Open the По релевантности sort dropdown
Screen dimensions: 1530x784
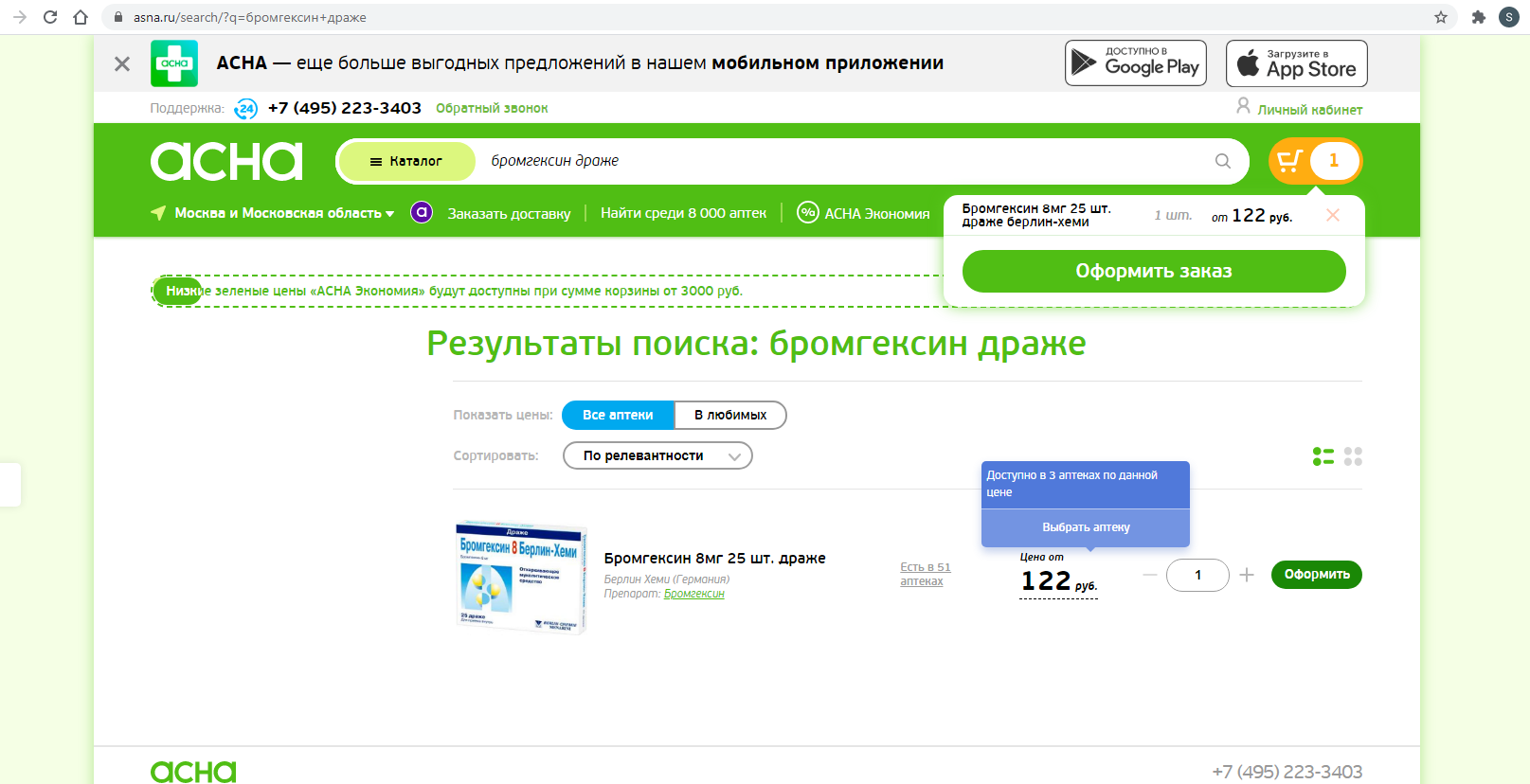pyautogui.click(x=657, y=455)
